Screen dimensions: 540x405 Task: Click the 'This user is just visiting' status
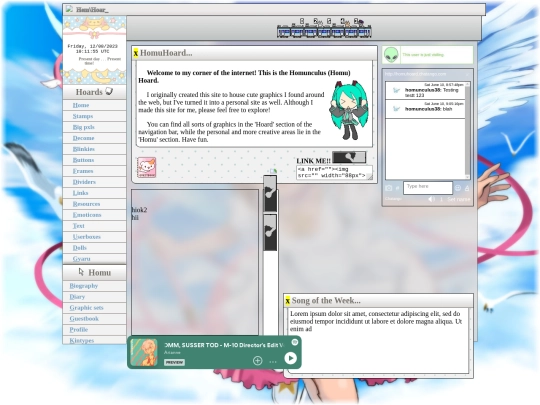(423, 55)
